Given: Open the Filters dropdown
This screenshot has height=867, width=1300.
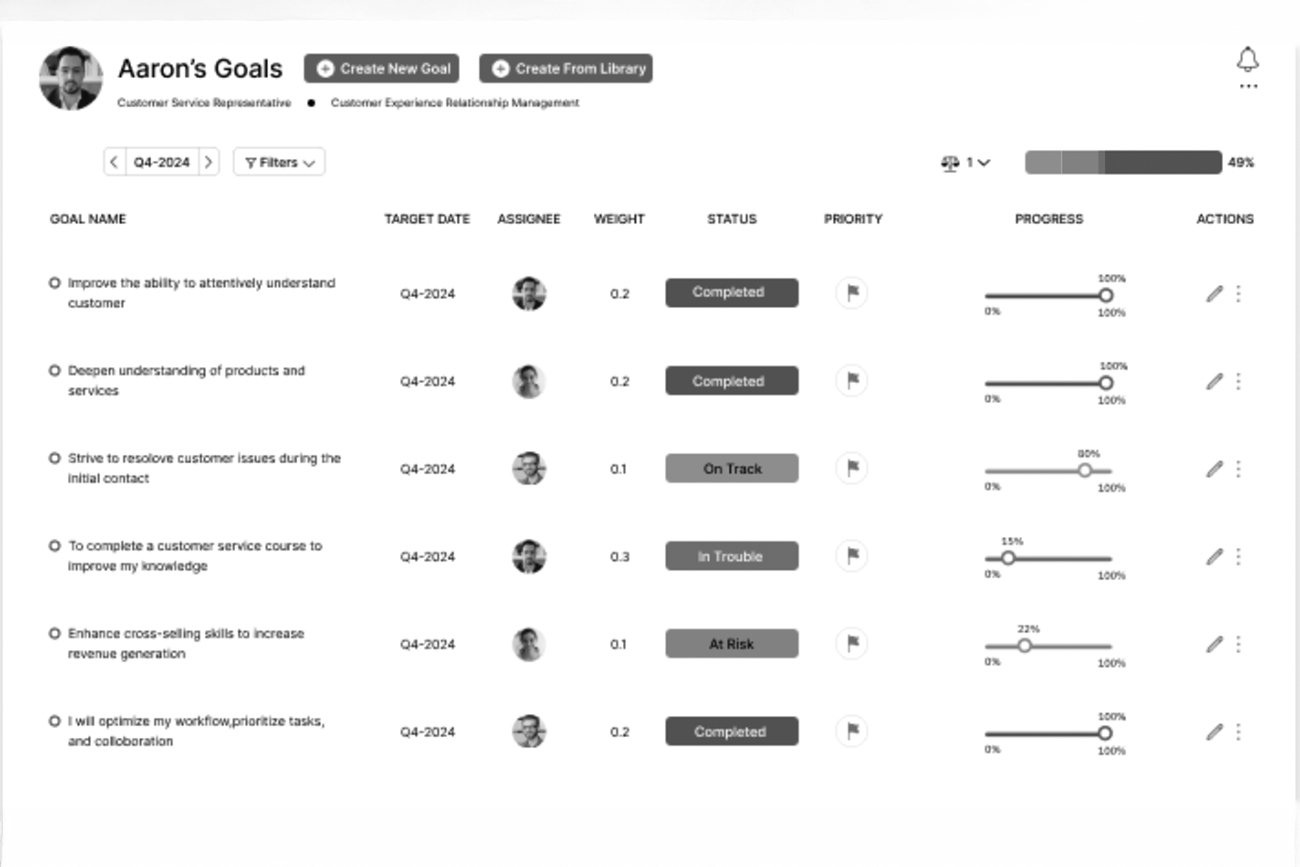Looking at the screenshot, I should point(279,162).
